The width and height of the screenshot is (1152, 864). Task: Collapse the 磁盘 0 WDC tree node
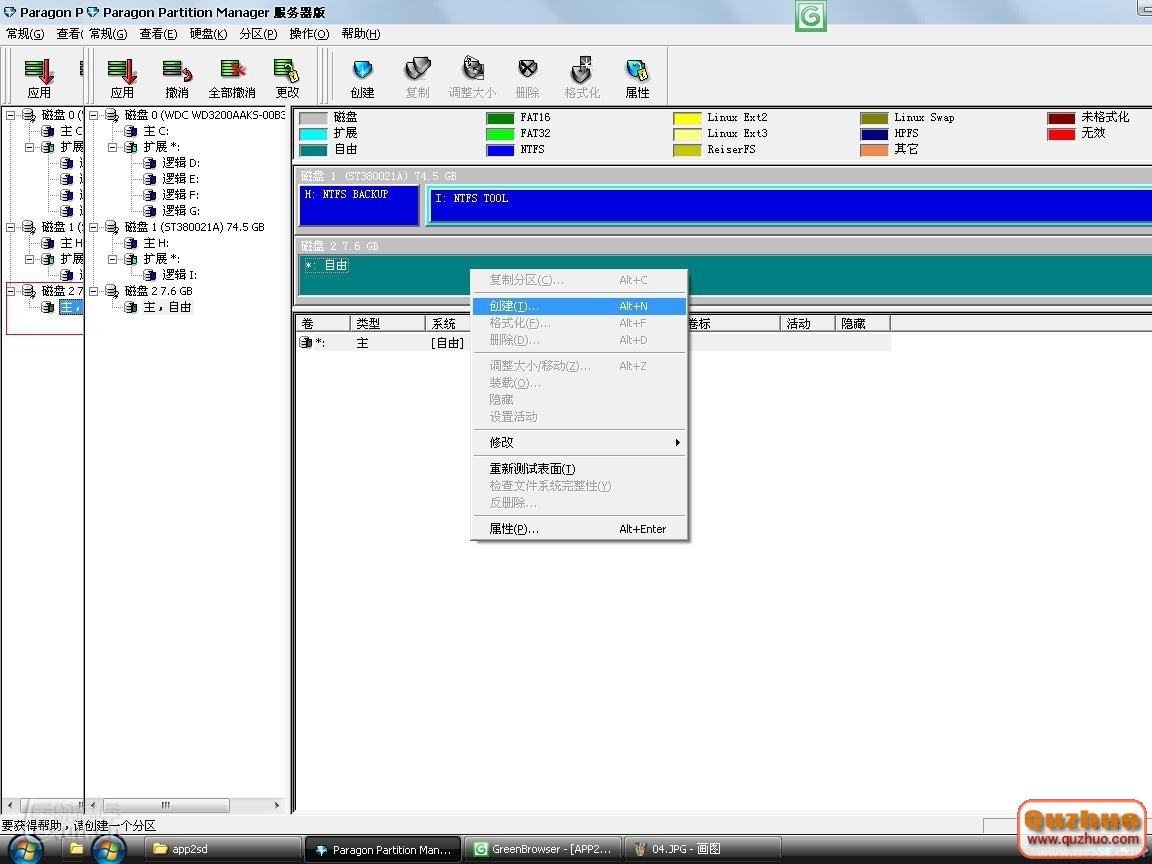pos(94,115)
